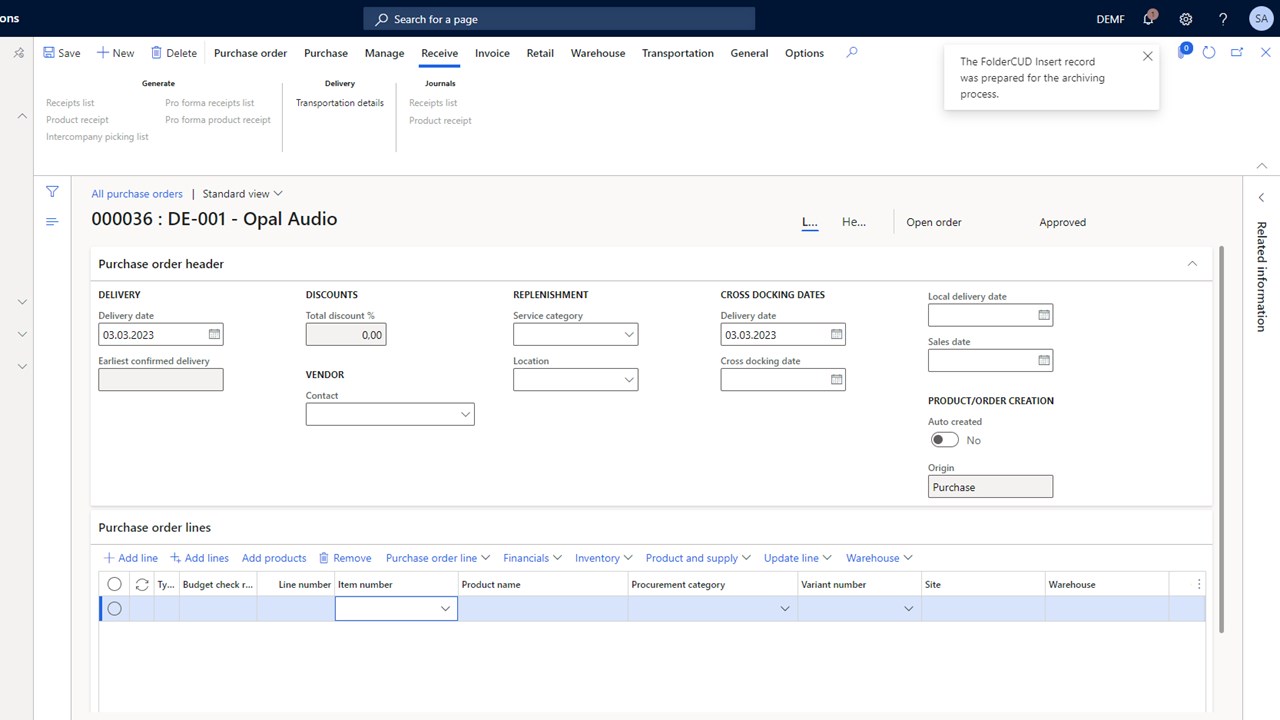Click All purchase orders link
Image resolution: width=1280 pixels, height=720 pixels.
137,194
